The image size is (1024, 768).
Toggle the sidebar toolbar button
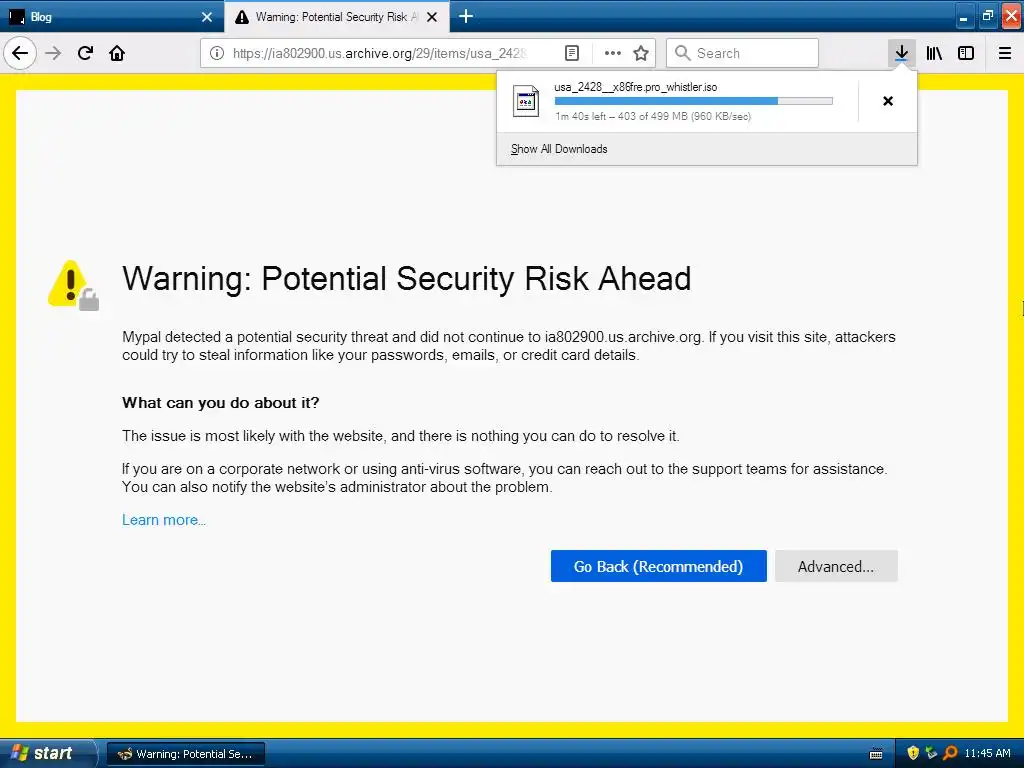(x=966, y=53)
